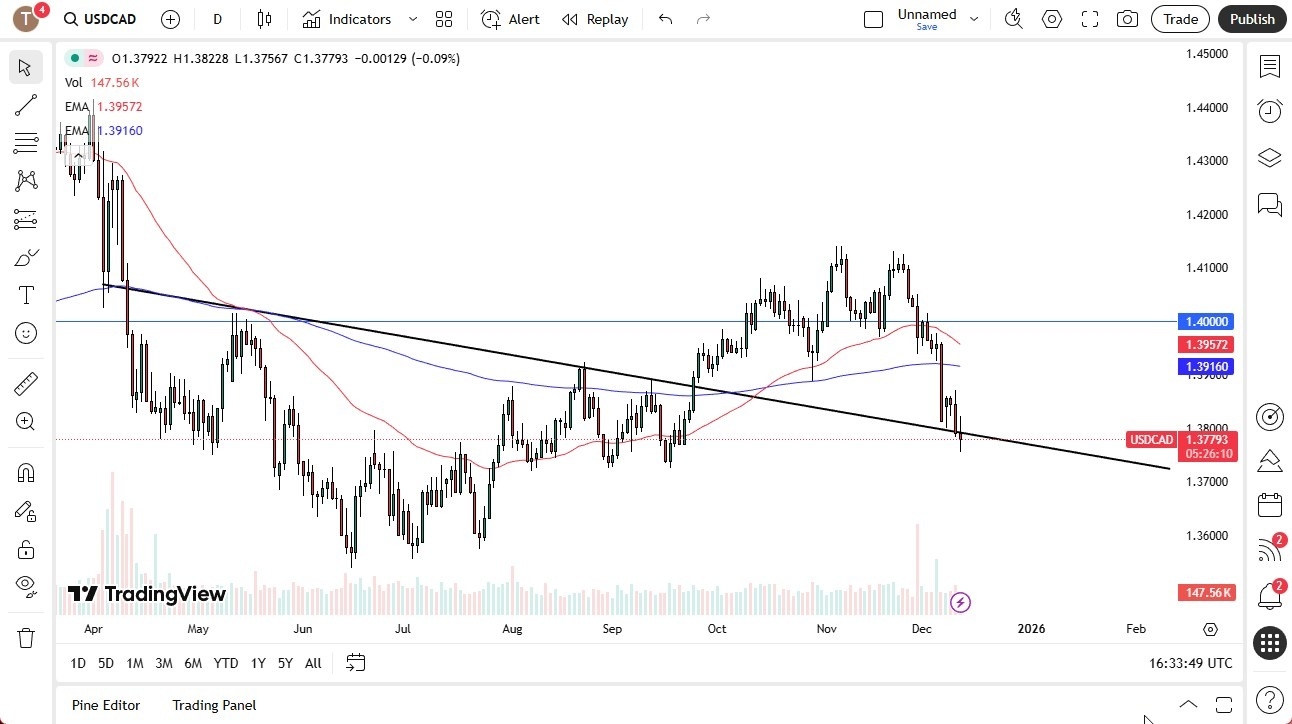Screen dimensions: 1292x724
Task: Click the Publish button
Action: pyautogui.click(x=1251, y=18)
